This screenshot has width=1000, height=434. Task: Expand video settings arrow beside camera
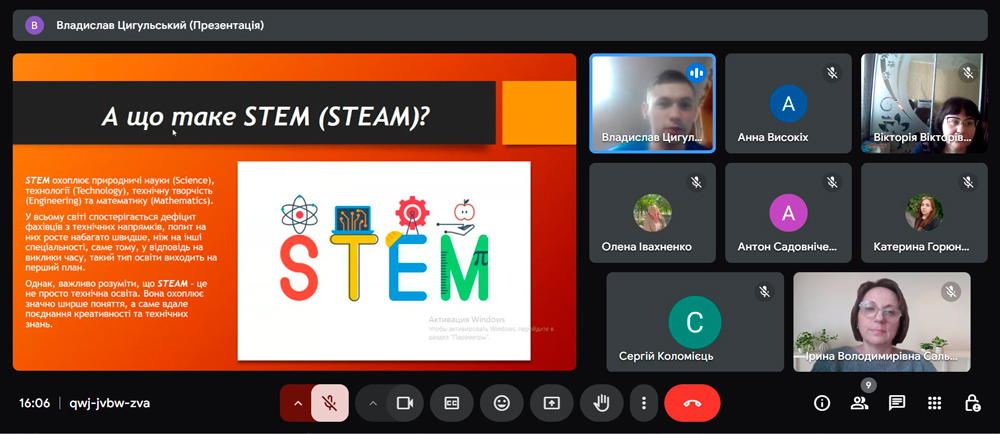pos(373,403)
